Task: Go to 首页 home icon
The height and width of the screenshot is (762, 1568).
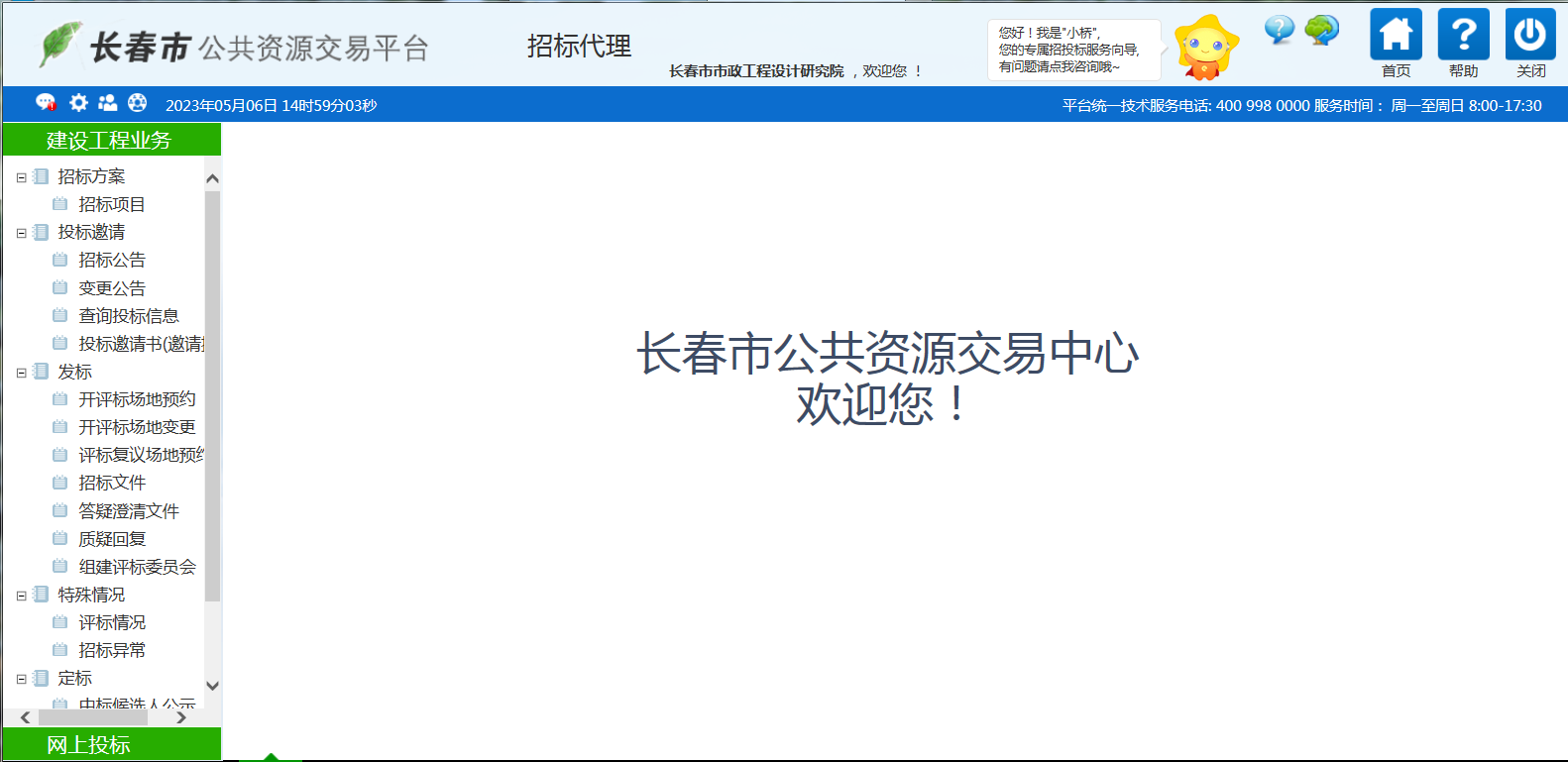Action: 1396,36
